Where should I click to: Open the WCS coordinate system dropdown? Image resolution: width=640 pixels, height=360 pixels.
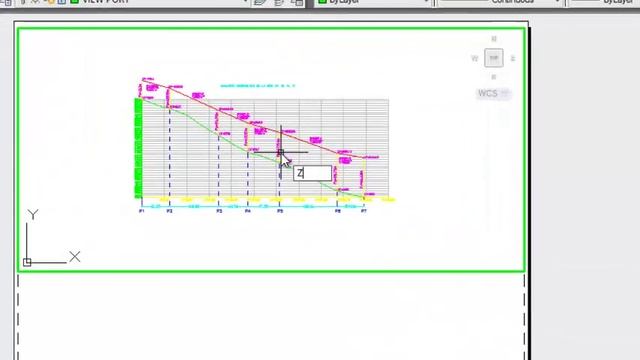point(493,93)
